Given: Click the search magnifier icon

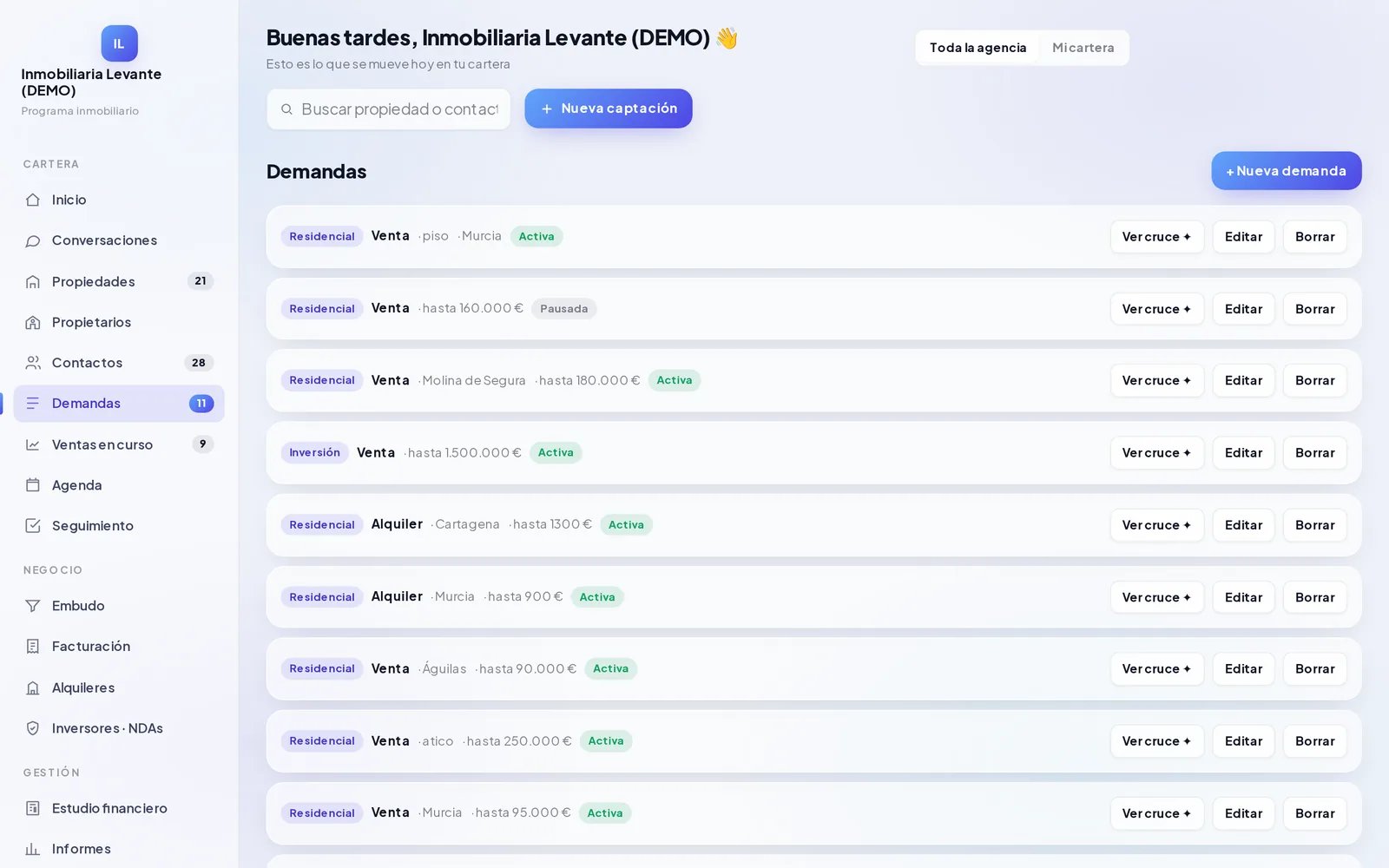Looking at the screenshot, I should tap(286, 109).
